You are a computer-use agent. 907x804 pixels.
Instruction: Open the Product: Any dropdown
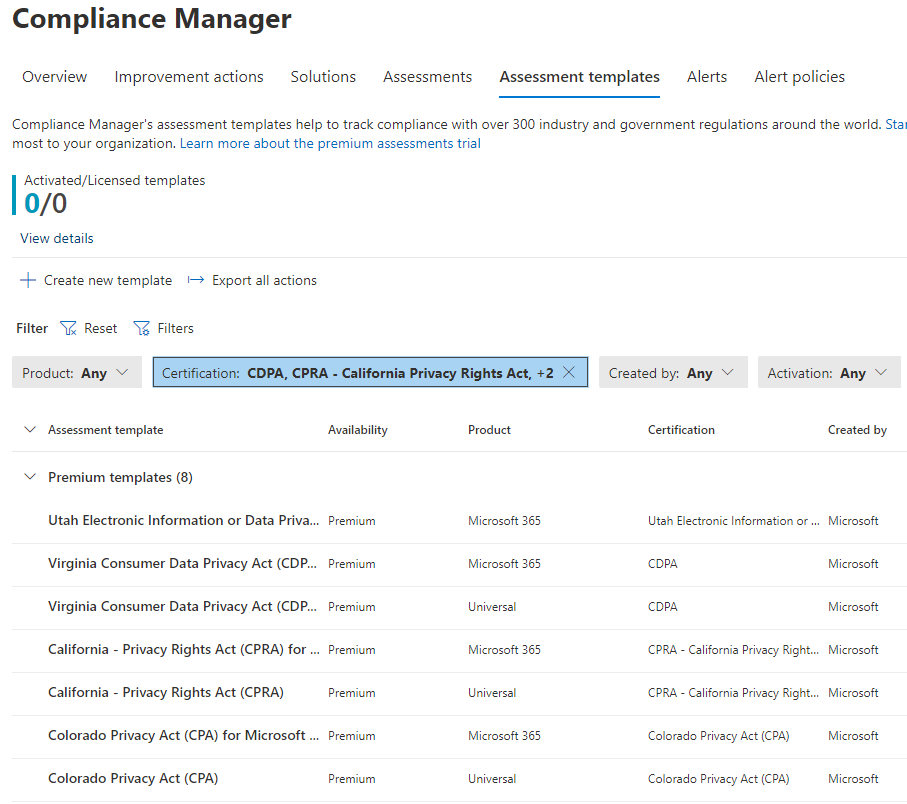[x=77, y=373]
